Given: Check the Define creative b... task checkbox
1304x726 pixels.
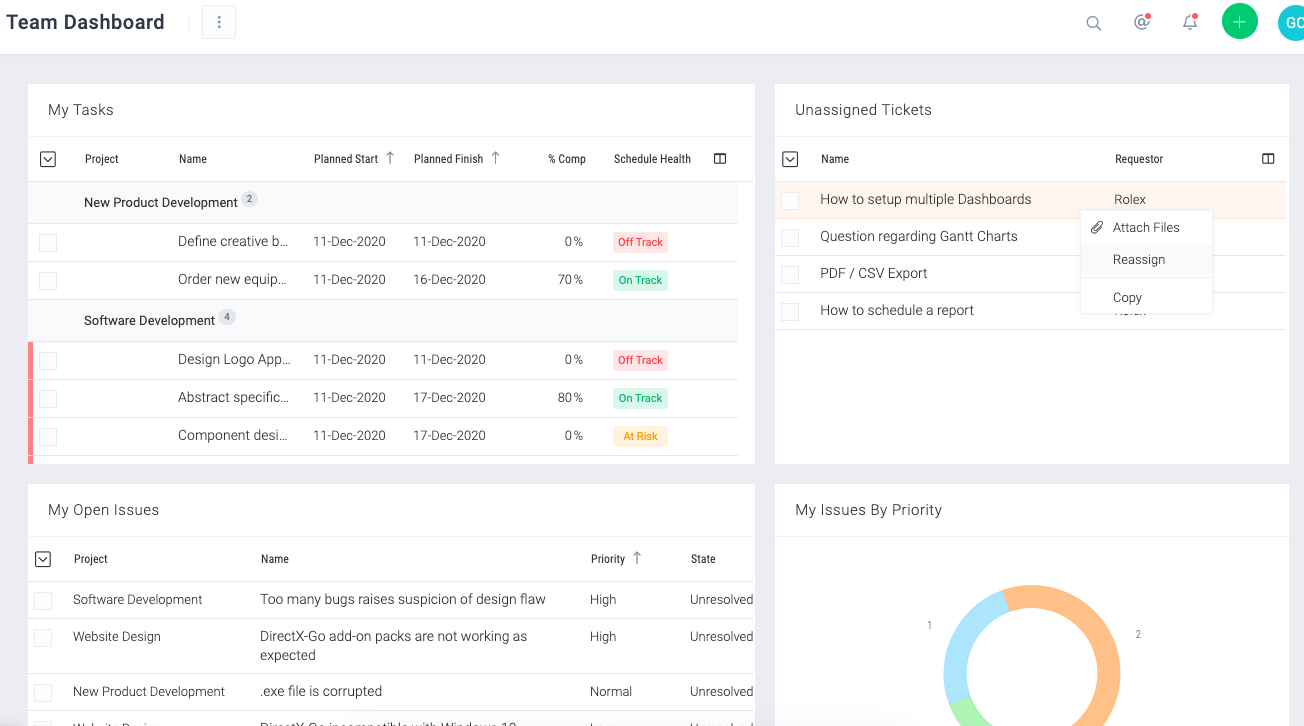Looking at the screenshot, I should coord(48,242).
